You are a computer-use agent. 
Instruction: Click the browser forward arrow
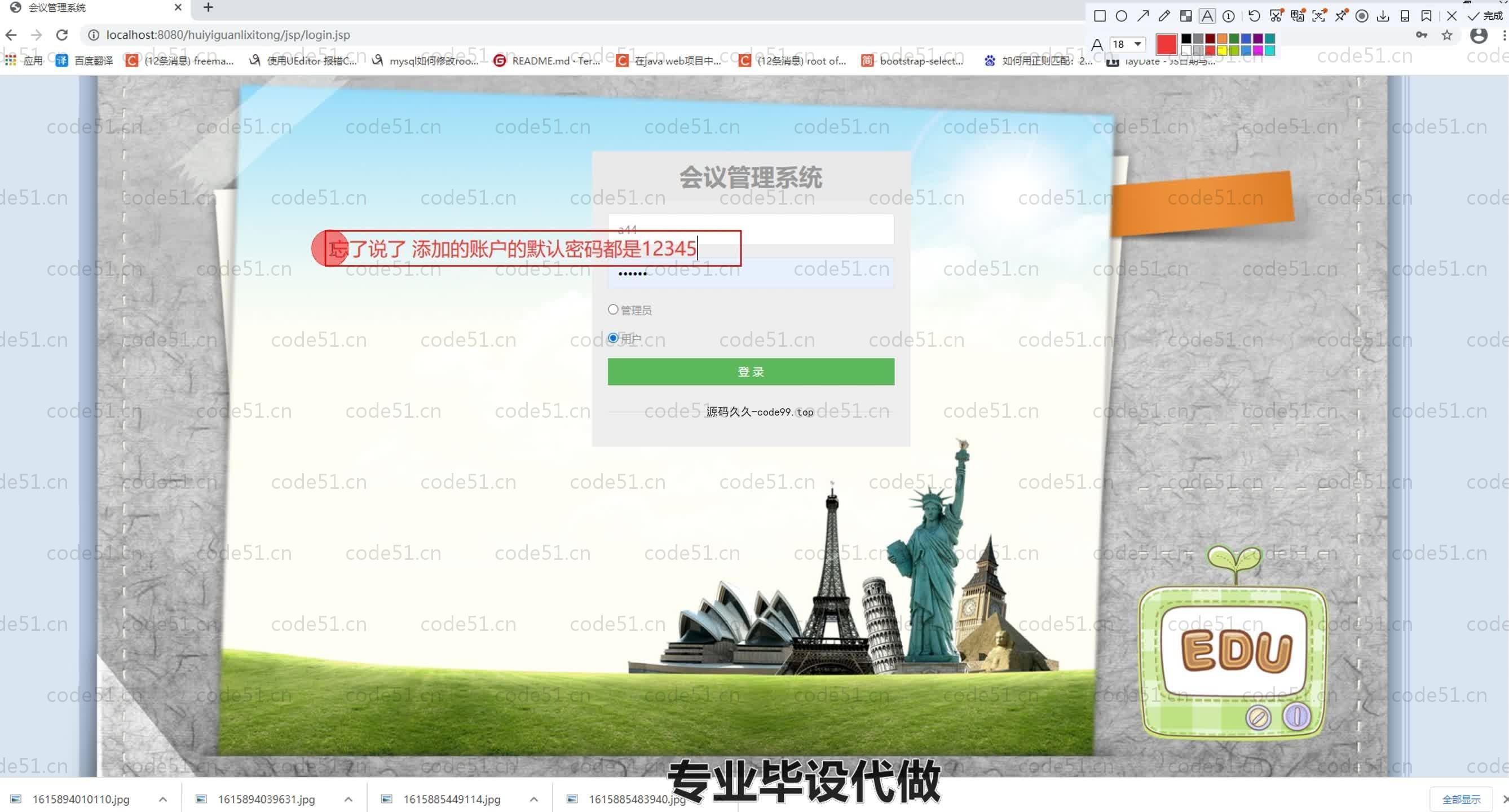click(36, 35)
